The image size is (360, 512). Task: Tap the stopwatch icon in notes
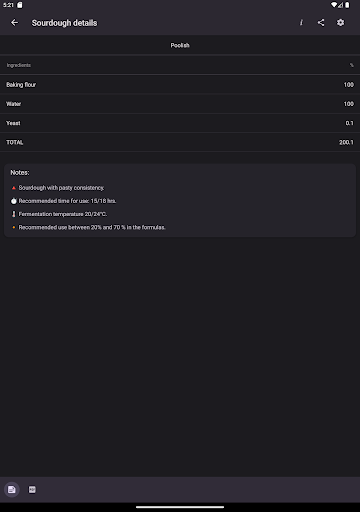pyautogui.click(x=14, y=201)
